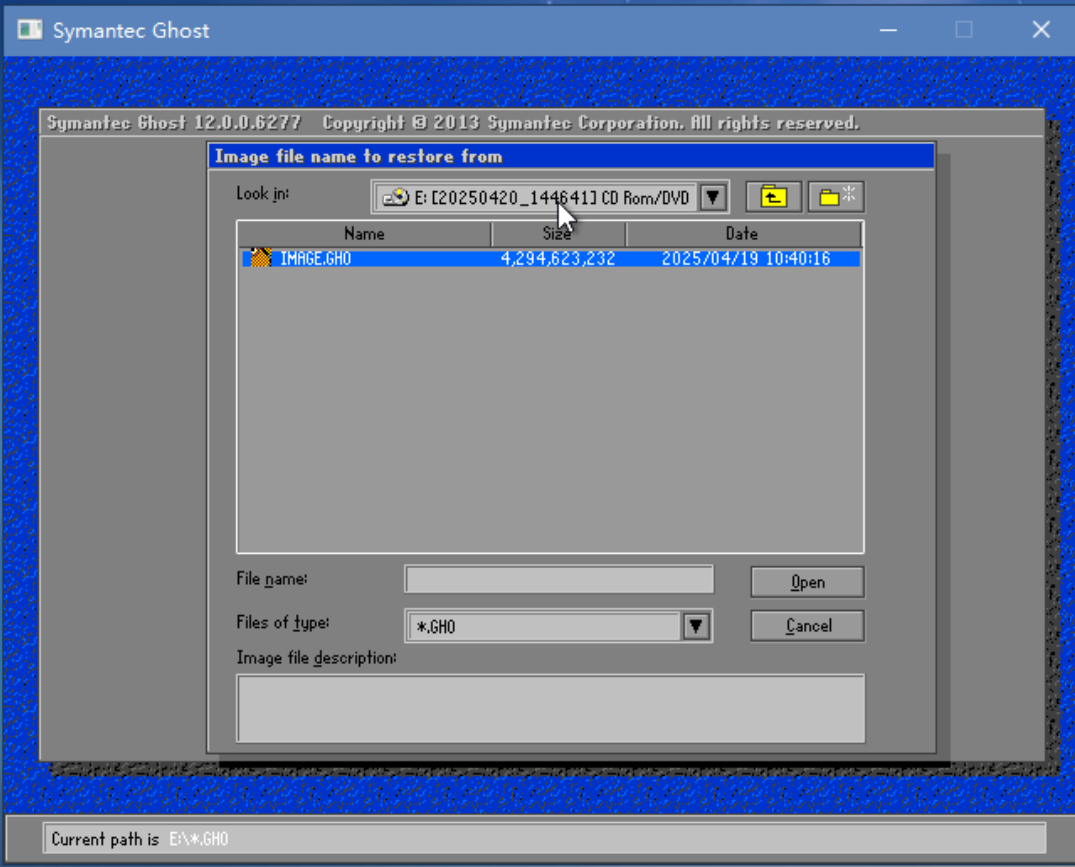Click the file size 4,294,623,232
The image size is (1075, 867).
(x=558, y=258)
